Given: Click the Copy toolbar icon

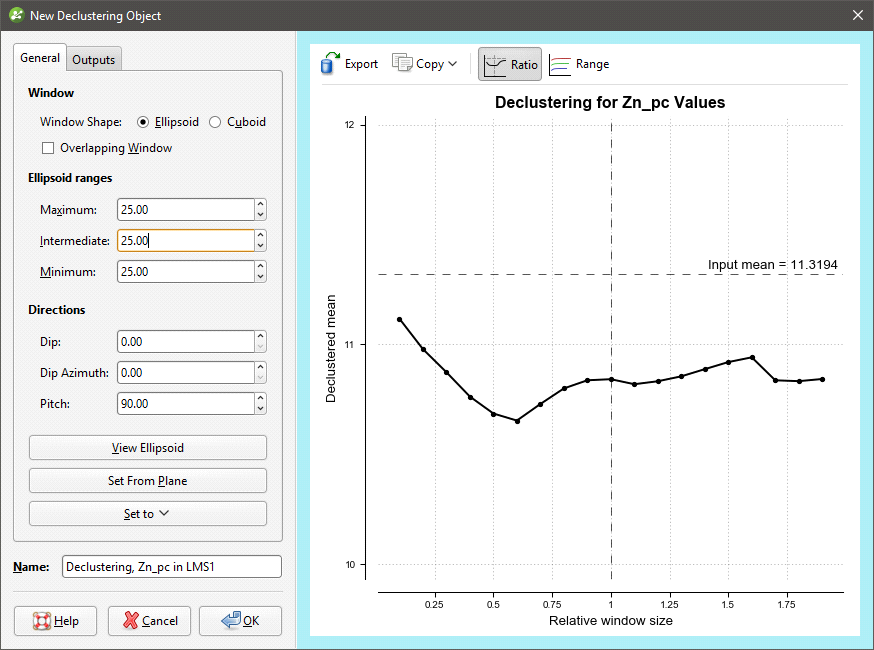Looking at the screenshot, I should 402,64.
